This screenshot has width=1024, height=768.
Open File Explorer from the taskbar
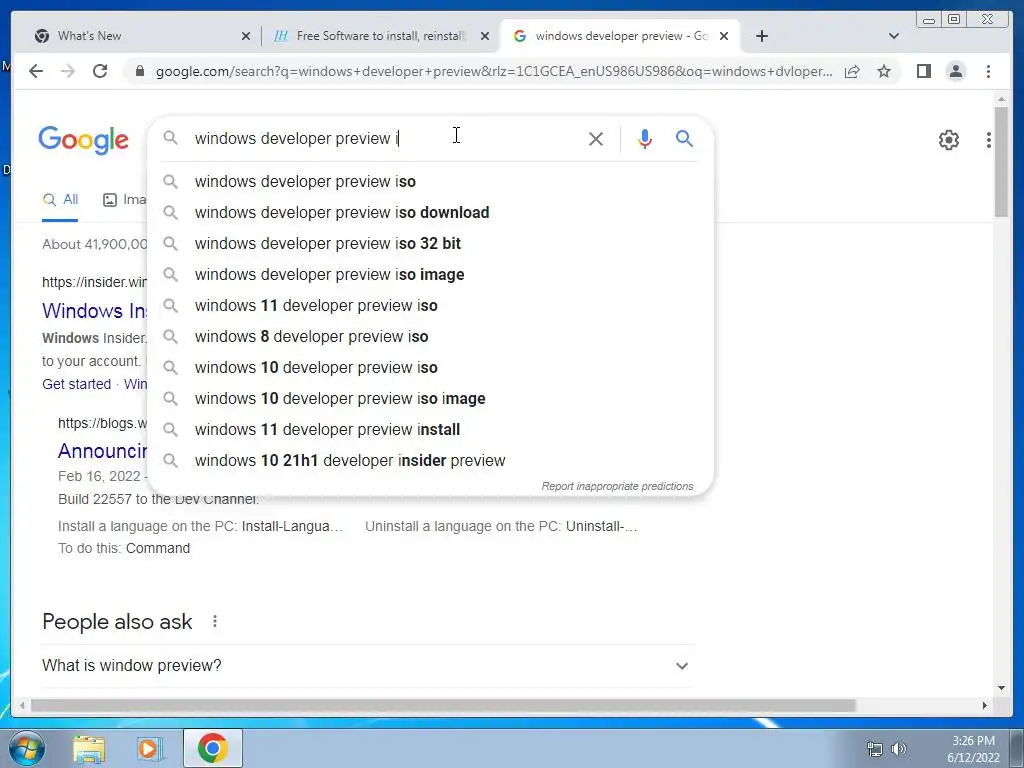89,749
